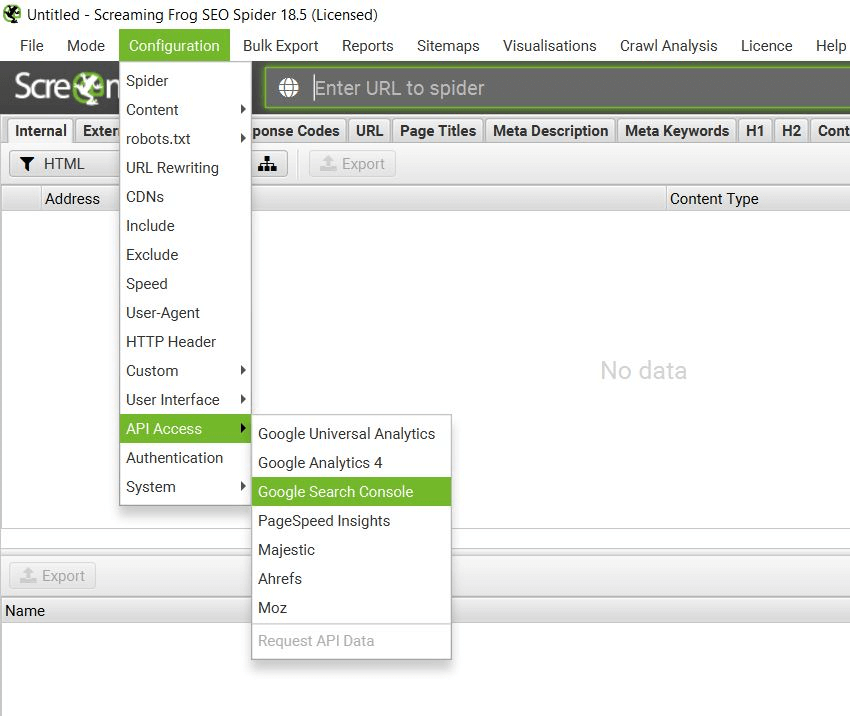
Task: Expand the Content submenu
Action: click(x=185, y=109)
